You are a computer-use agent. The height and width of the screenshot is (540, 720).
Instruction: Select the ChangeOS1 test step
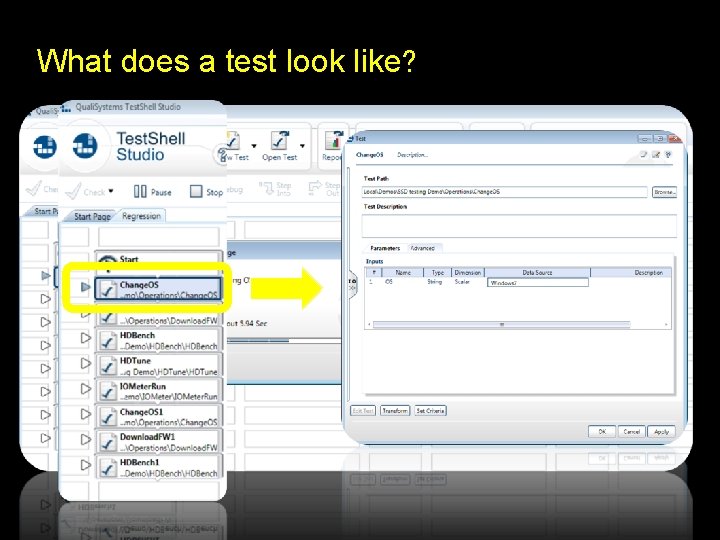pos(158,416)
